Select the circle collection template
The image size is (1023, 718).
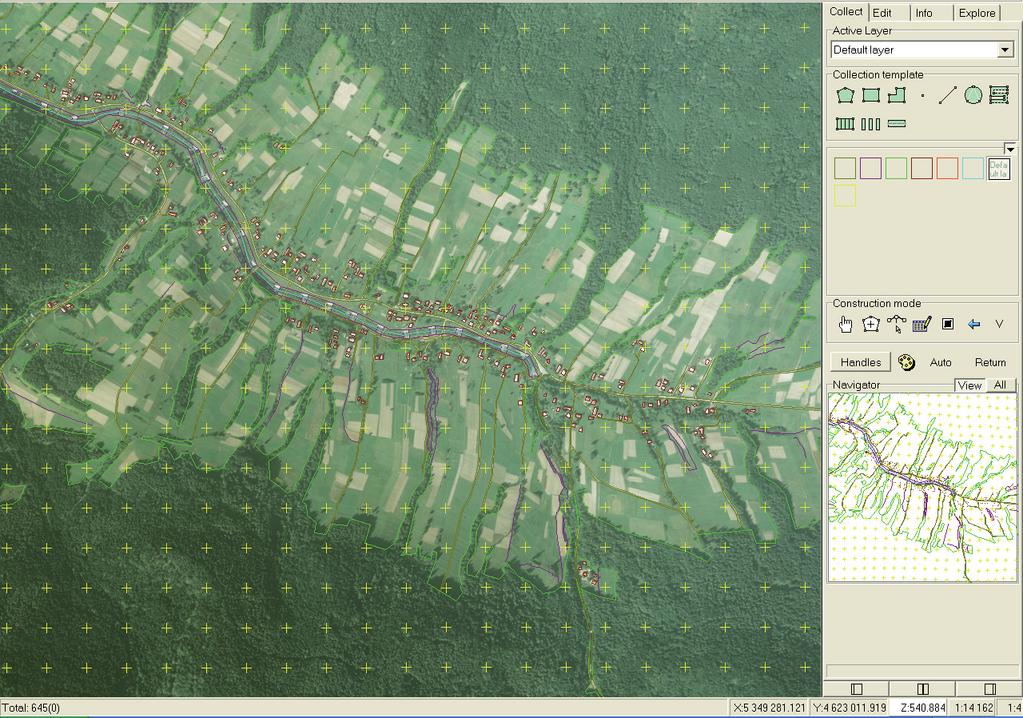(x=973, y=95)
